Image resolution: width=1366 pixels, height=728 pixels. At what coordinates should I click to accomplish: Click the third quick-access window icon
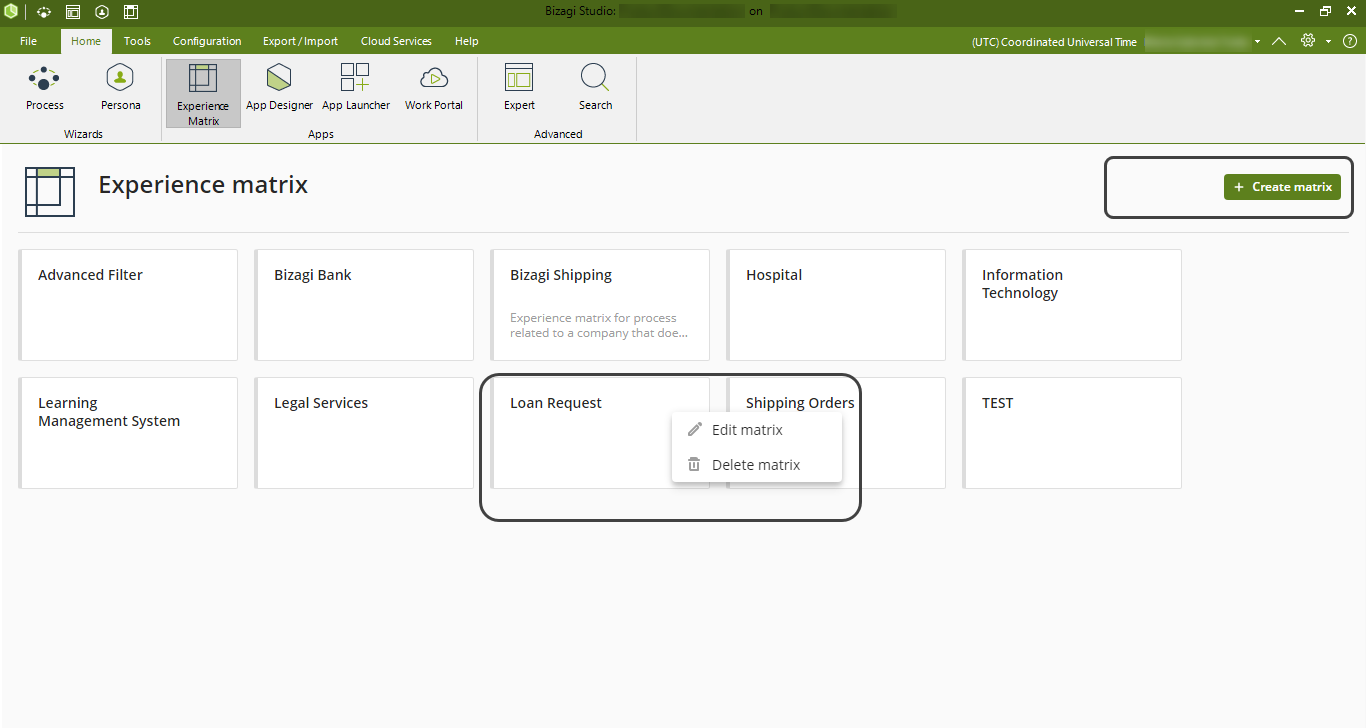[x=73, y=12]
